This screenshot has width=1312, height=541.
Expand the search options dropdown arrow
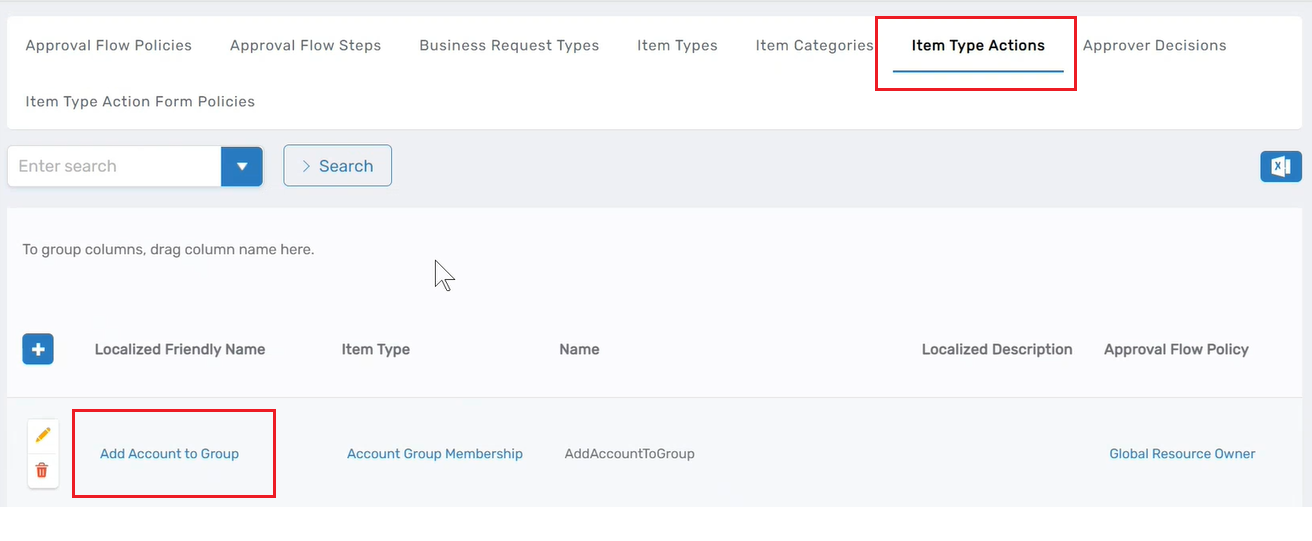pos(242,166)
